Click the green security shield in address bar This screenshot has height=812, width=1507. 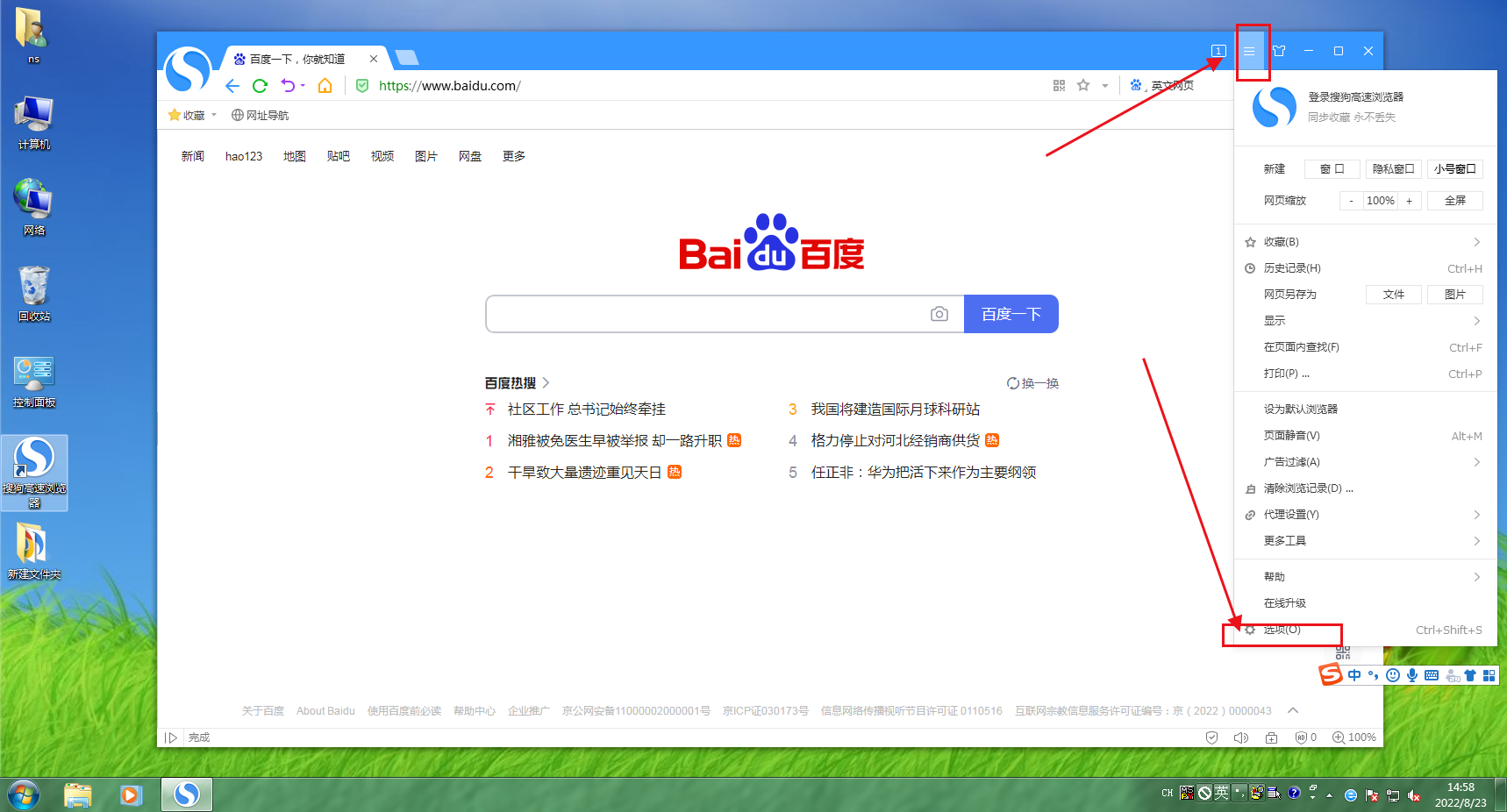click(x=362, y=86)
